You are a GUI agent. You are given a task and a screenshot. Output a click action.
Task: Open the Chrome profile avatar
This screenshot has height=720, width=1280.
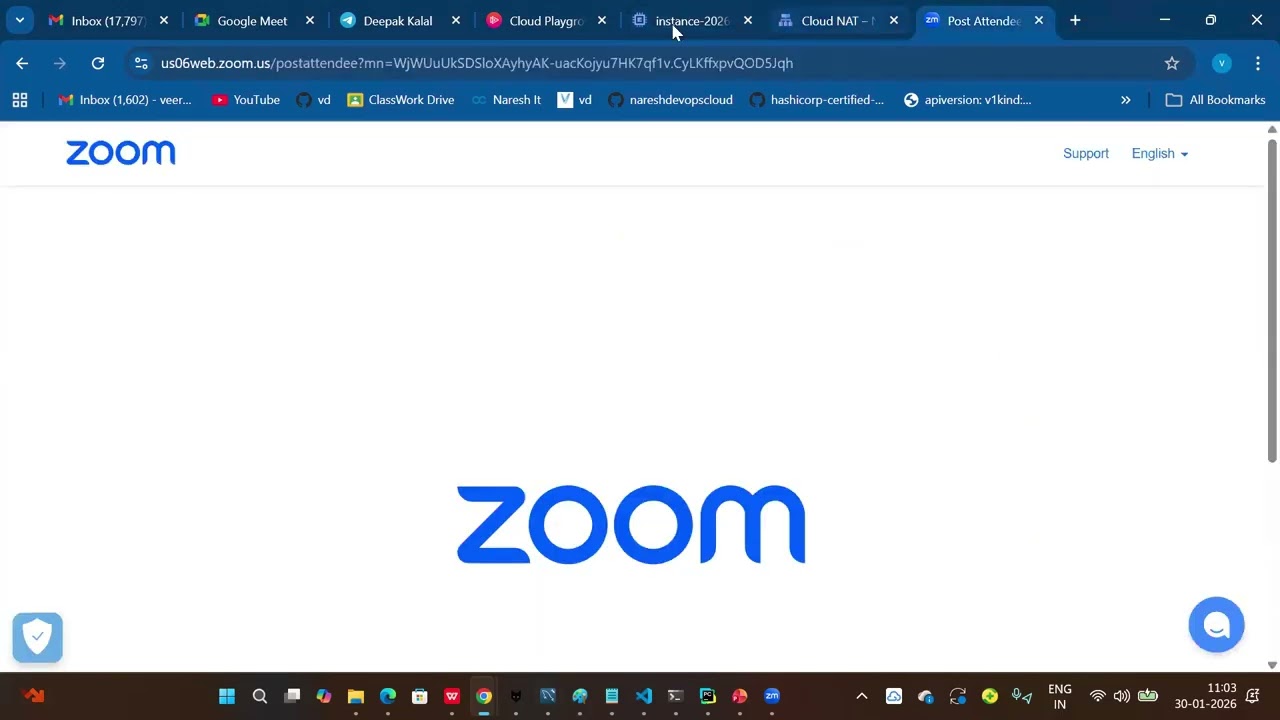(1221, 63)
